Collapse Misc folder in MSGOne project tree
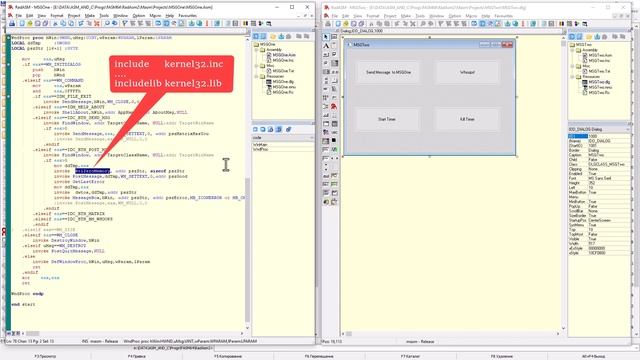Image resolution: width=640 pixels, height=360 pixels. [257, 65]
